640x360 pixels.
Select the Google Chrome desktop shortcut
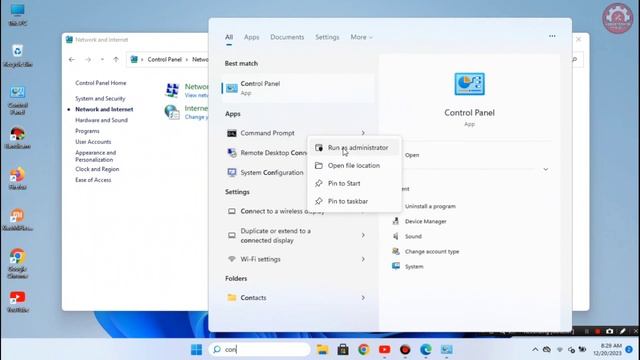18,264
